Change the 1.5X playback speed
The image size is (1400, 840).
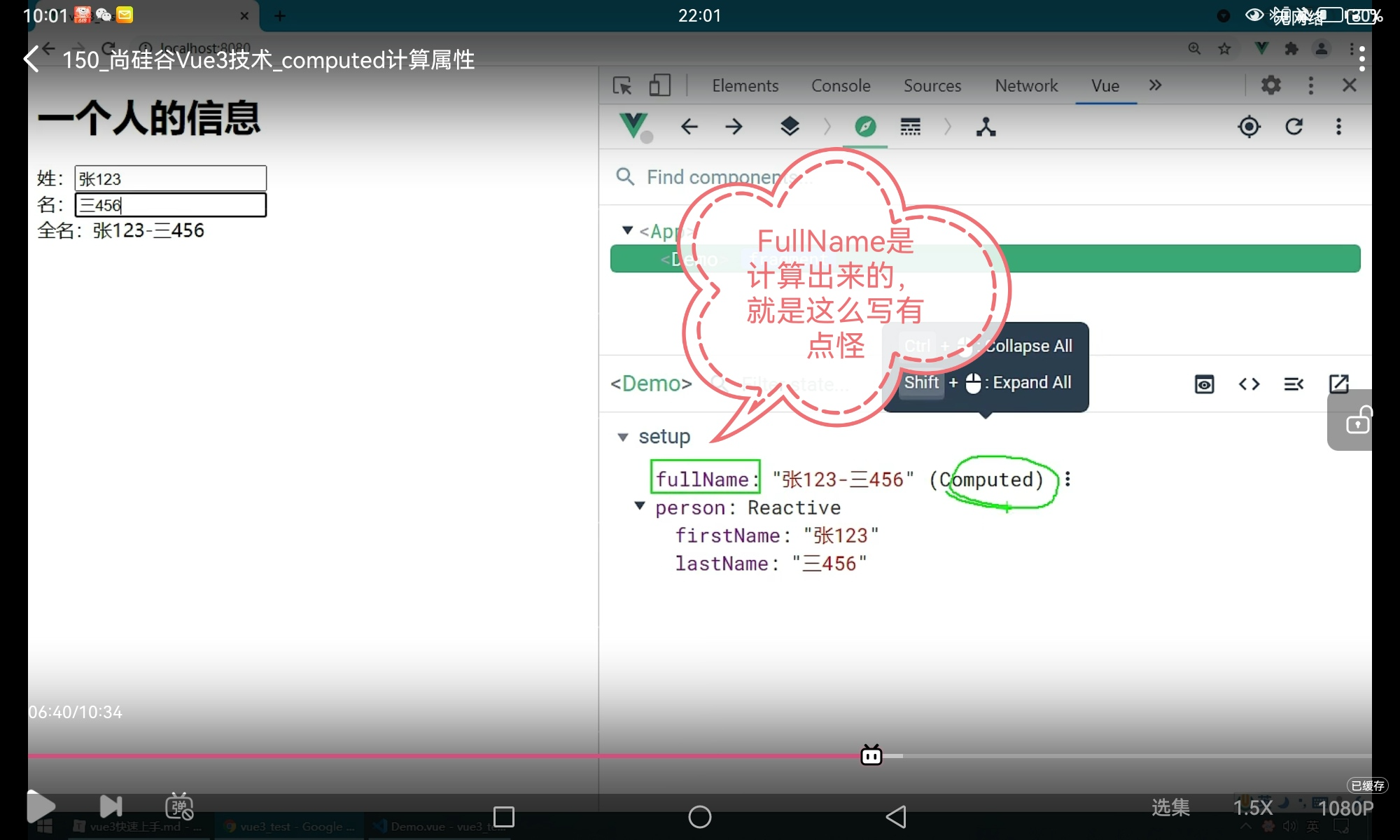tap(1252, 808)
